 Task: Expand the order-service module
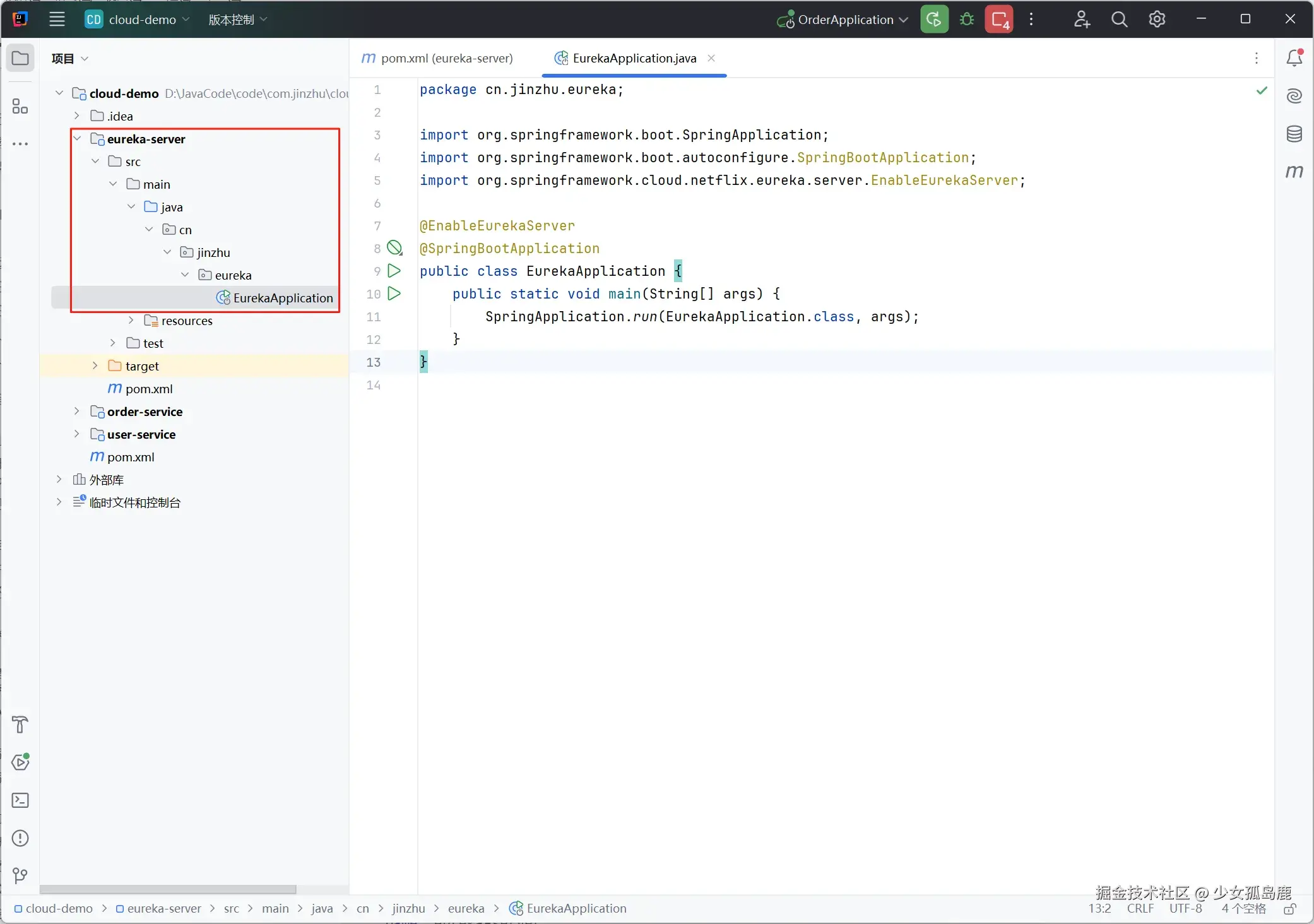tap(77, 412)
